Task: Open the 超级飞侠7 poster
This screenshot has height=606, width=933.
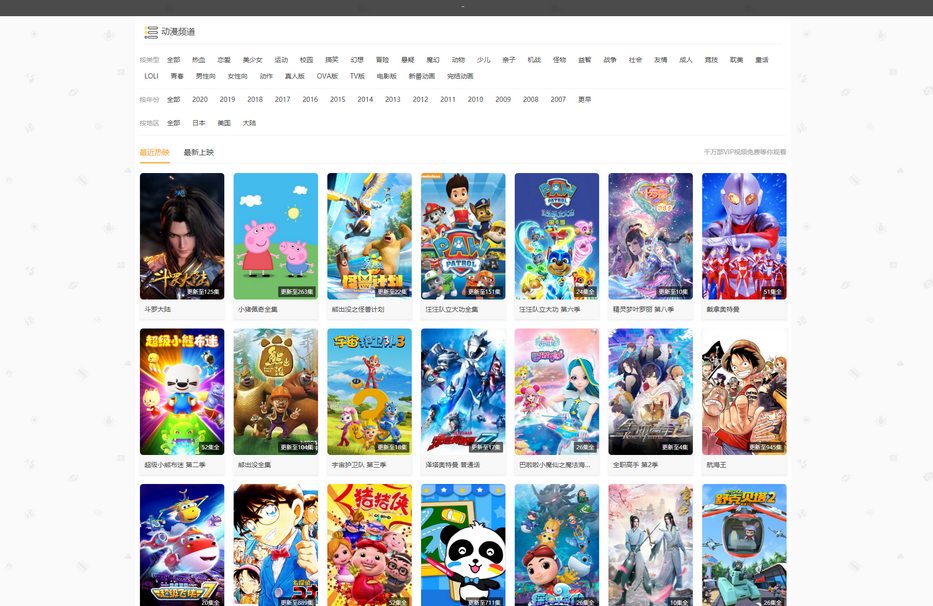Action: click(x=182, y=545)
